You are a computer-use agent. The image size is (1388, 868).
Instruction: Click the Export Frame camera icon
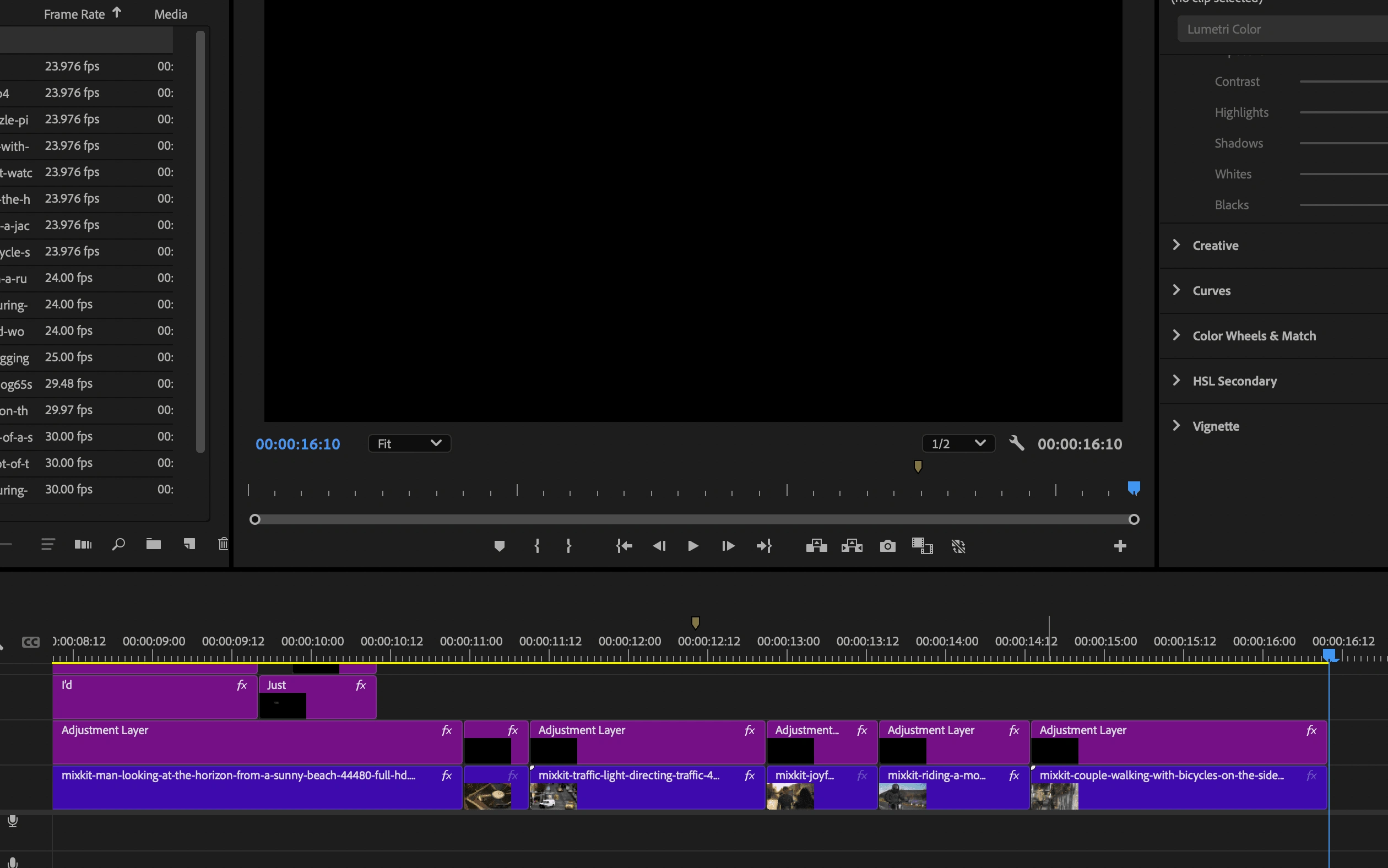coord(887,546)
